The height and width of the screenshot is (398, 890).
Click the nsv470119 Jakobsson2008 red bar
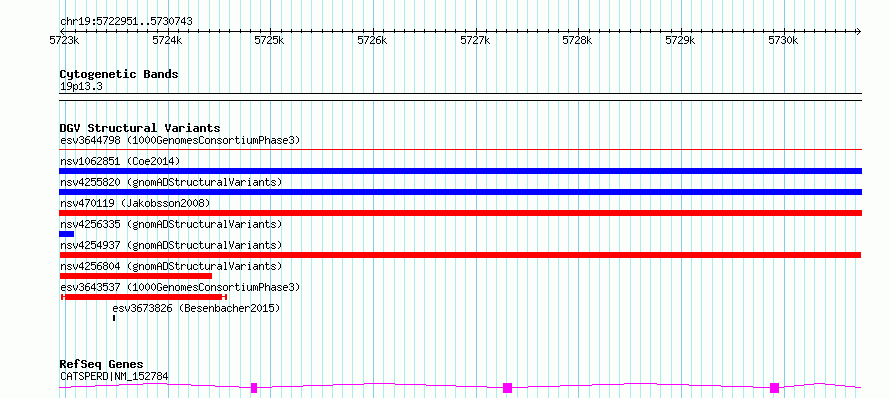coord(460,213)
